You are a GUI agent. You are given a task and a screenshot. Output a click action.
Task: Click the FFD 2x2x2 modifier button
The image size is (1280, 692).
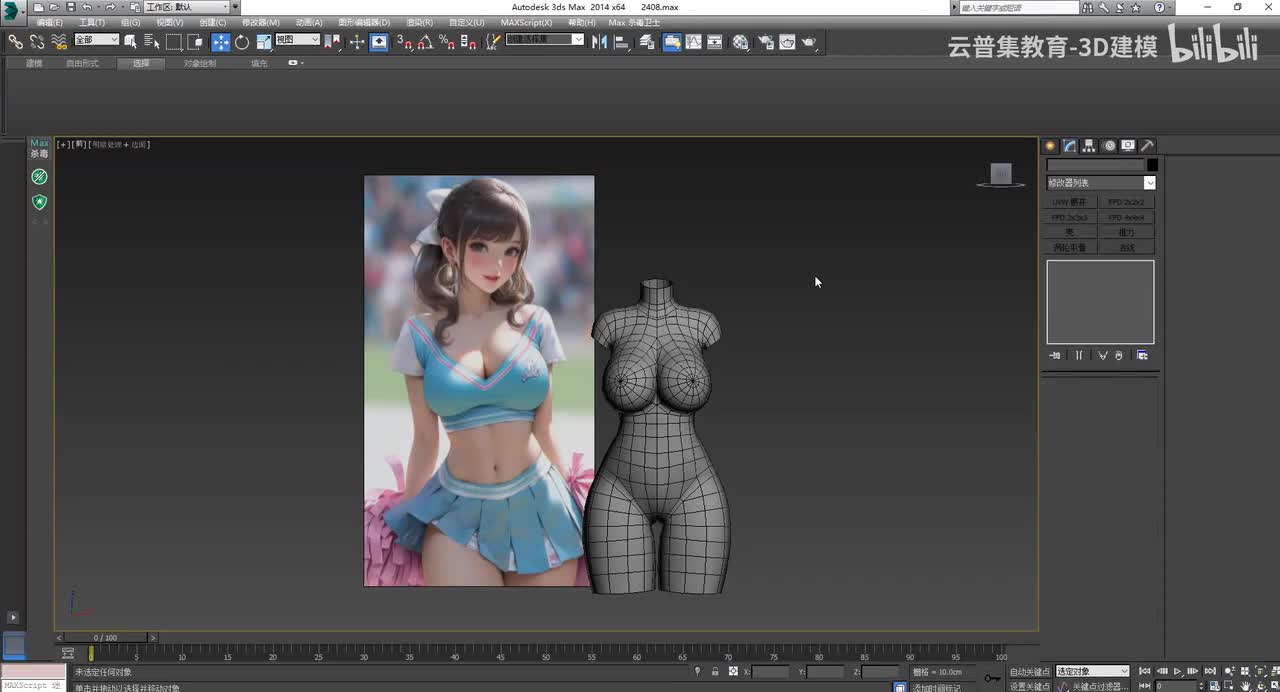point(1126,202)
